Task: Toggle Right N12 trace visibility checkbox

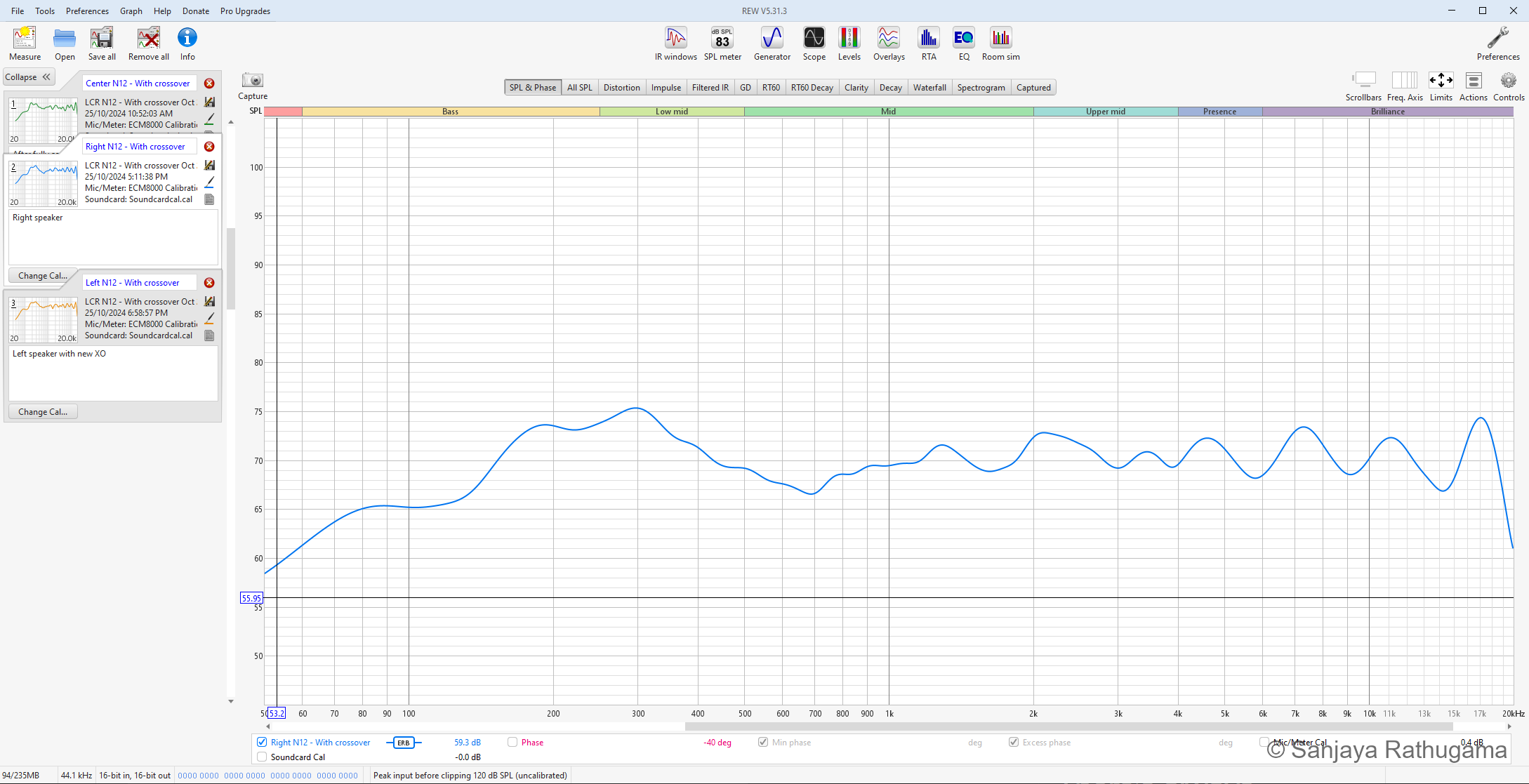Action: pos(262,742)
